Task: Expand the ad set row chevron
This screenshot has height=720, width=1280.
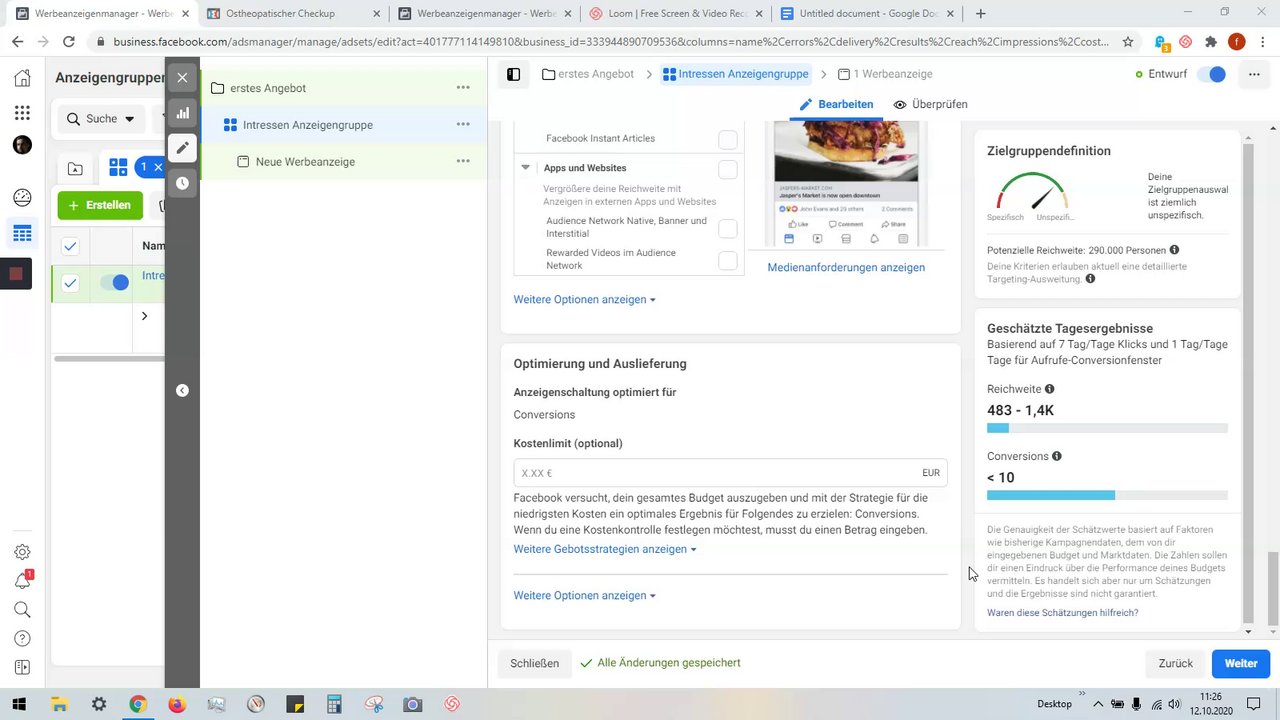Action: [x=144, y=316]
